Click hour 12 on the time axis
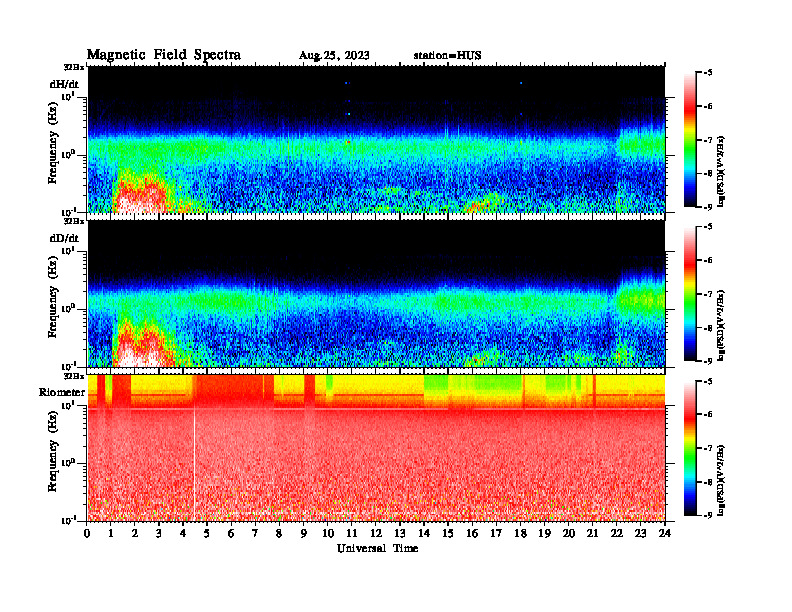The width and height of the screenshot is (792, 612). click(376, 533)
